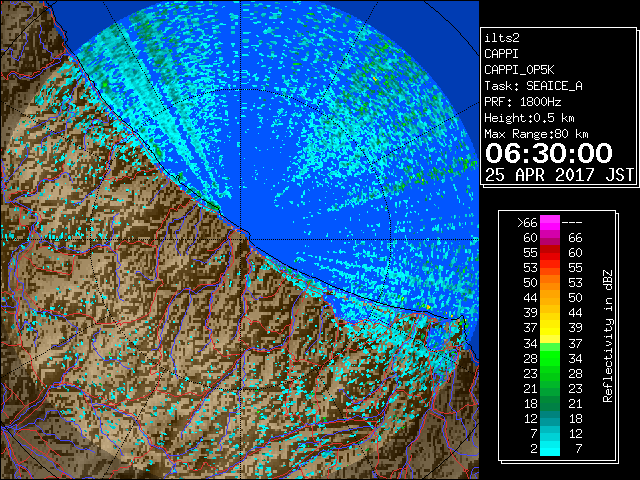This screenshot has height=480, width=640.
Task: Click the '>66' legend value label
Action: click(x=527, y=223)
